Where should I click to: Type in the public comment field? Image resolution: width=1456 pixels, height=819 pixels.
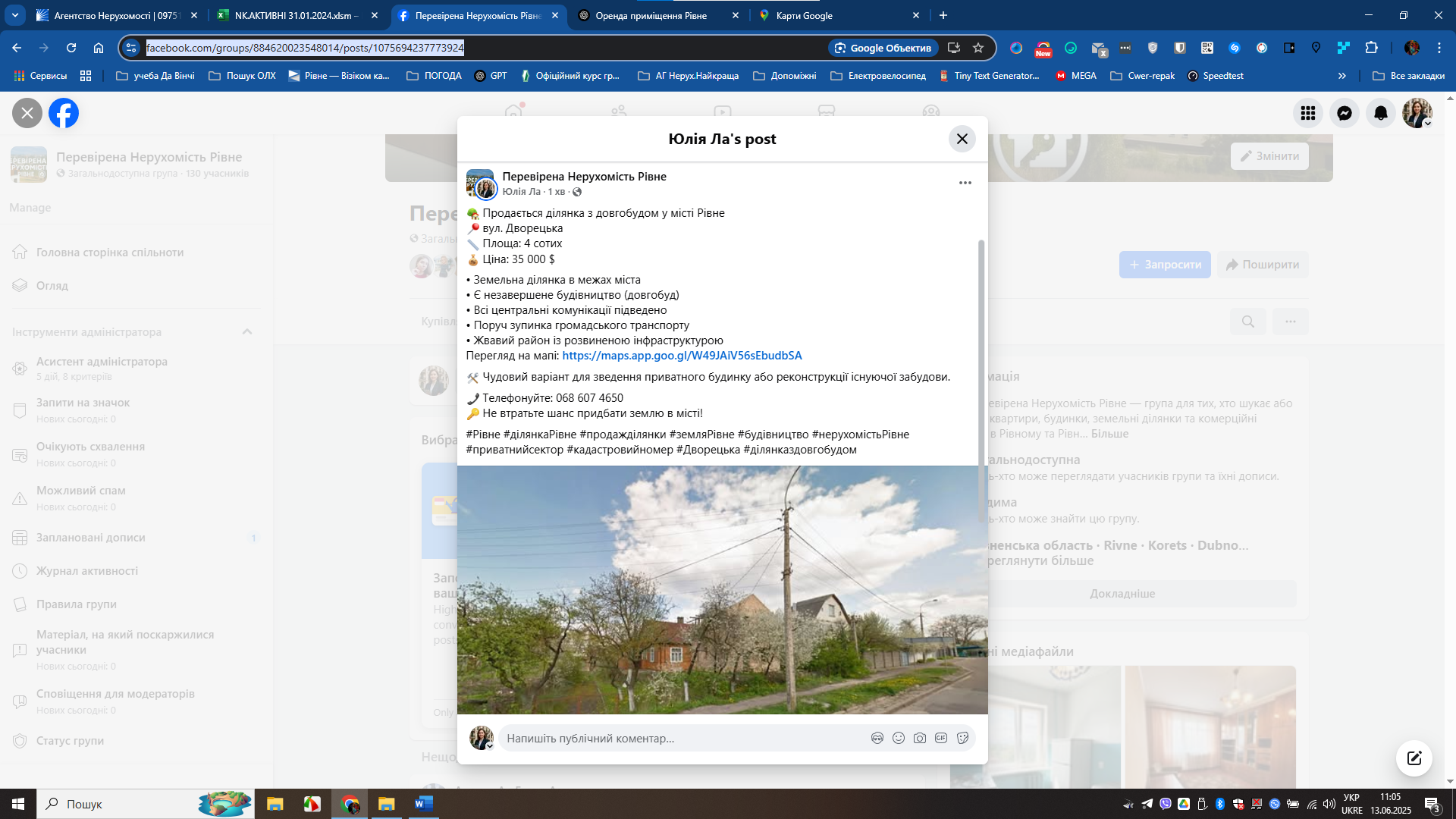click(682, 738)
